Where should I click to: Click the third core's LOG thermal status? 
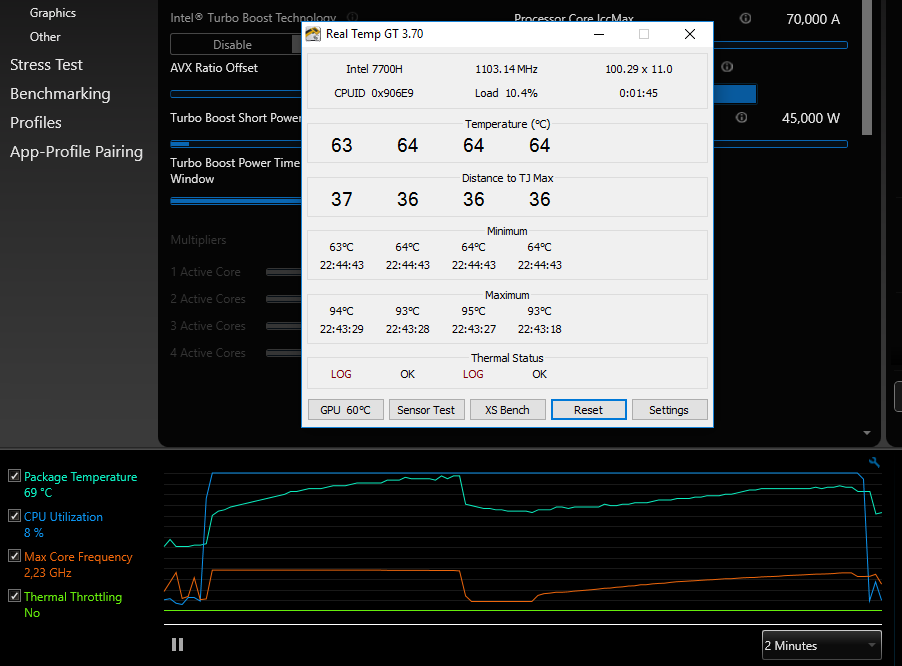(473, 374)
